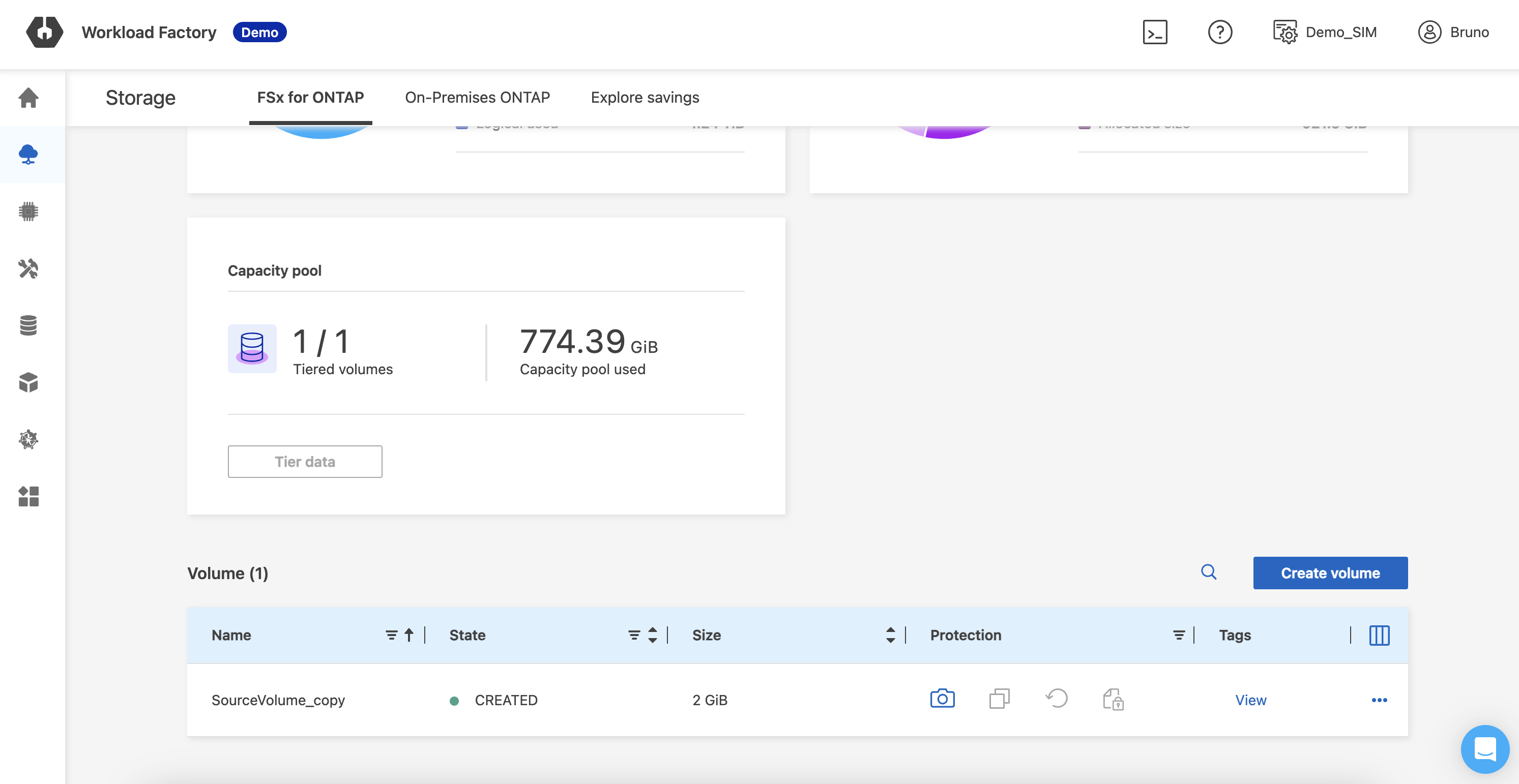Click the Tier data button
Screen dimensions: 1519x784
point(305,462)
